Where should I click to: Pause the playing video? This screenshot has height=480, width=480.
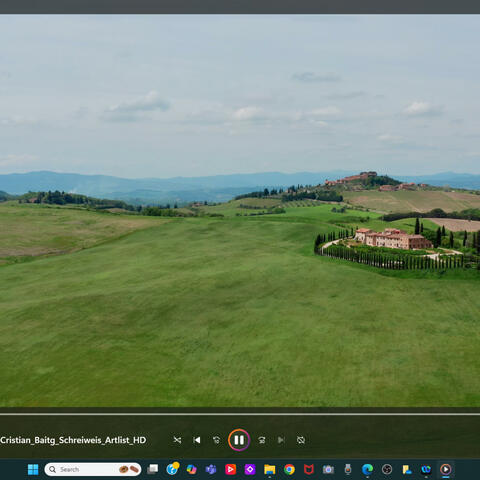tap(239, 440)
